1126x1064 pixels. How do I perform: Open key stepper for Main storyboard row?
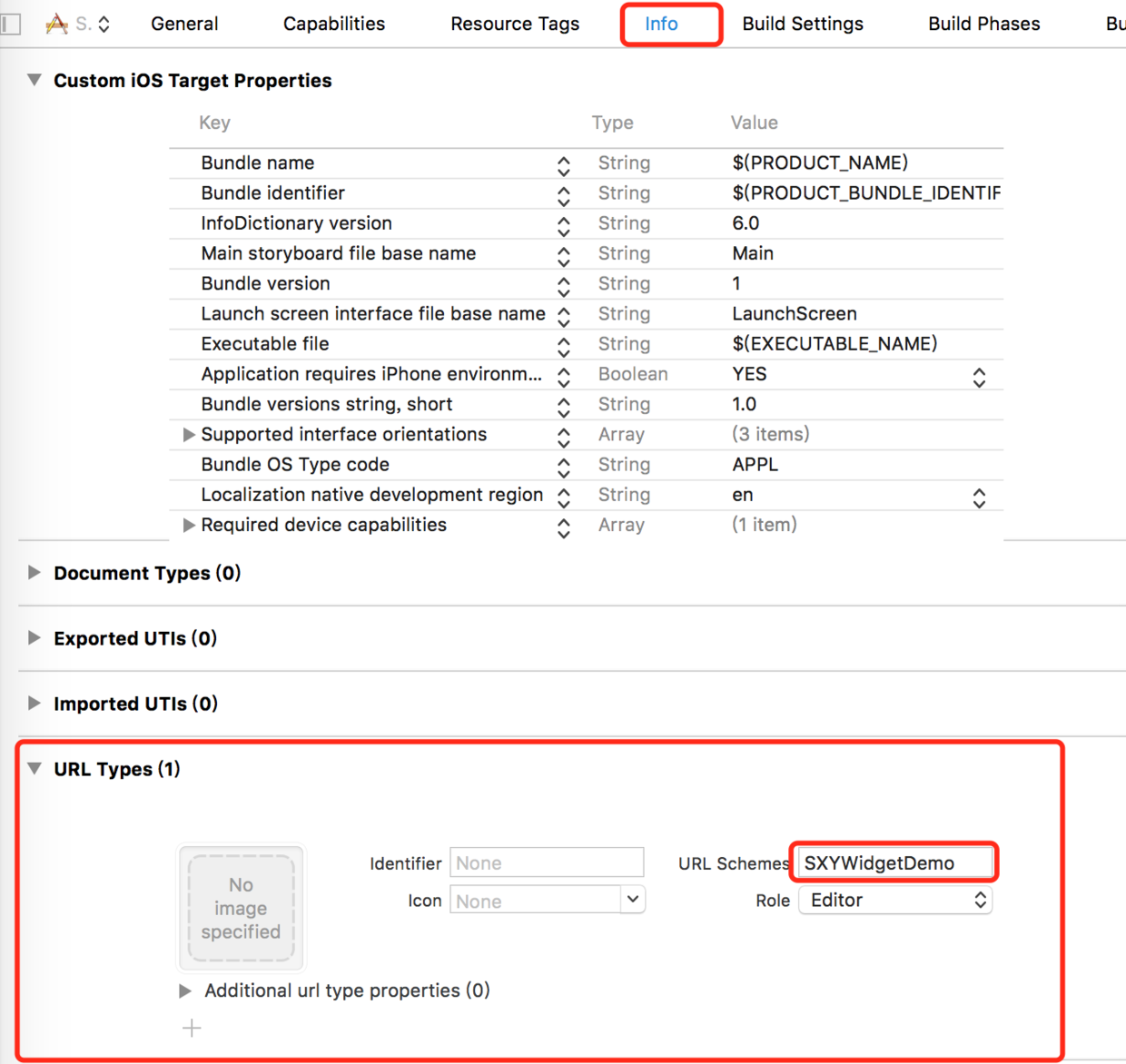coord(564,256)
